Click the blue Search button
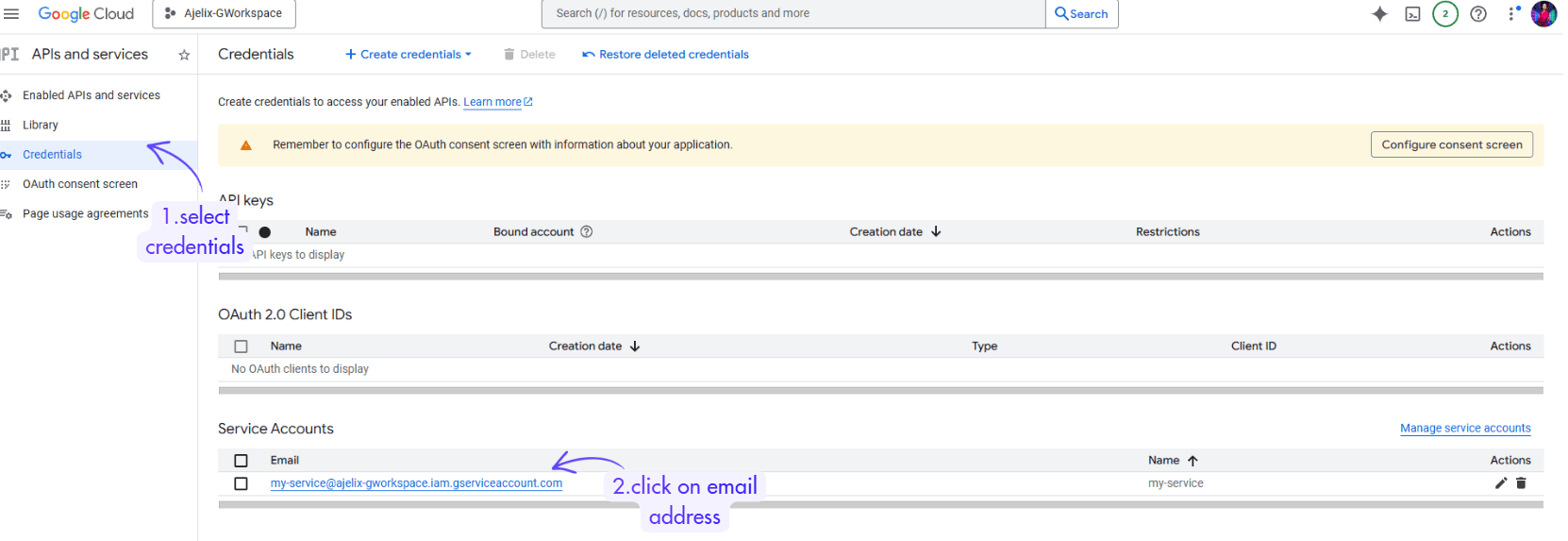Viewport: 1568px width, 541px height. click(x=1081, y=13)
